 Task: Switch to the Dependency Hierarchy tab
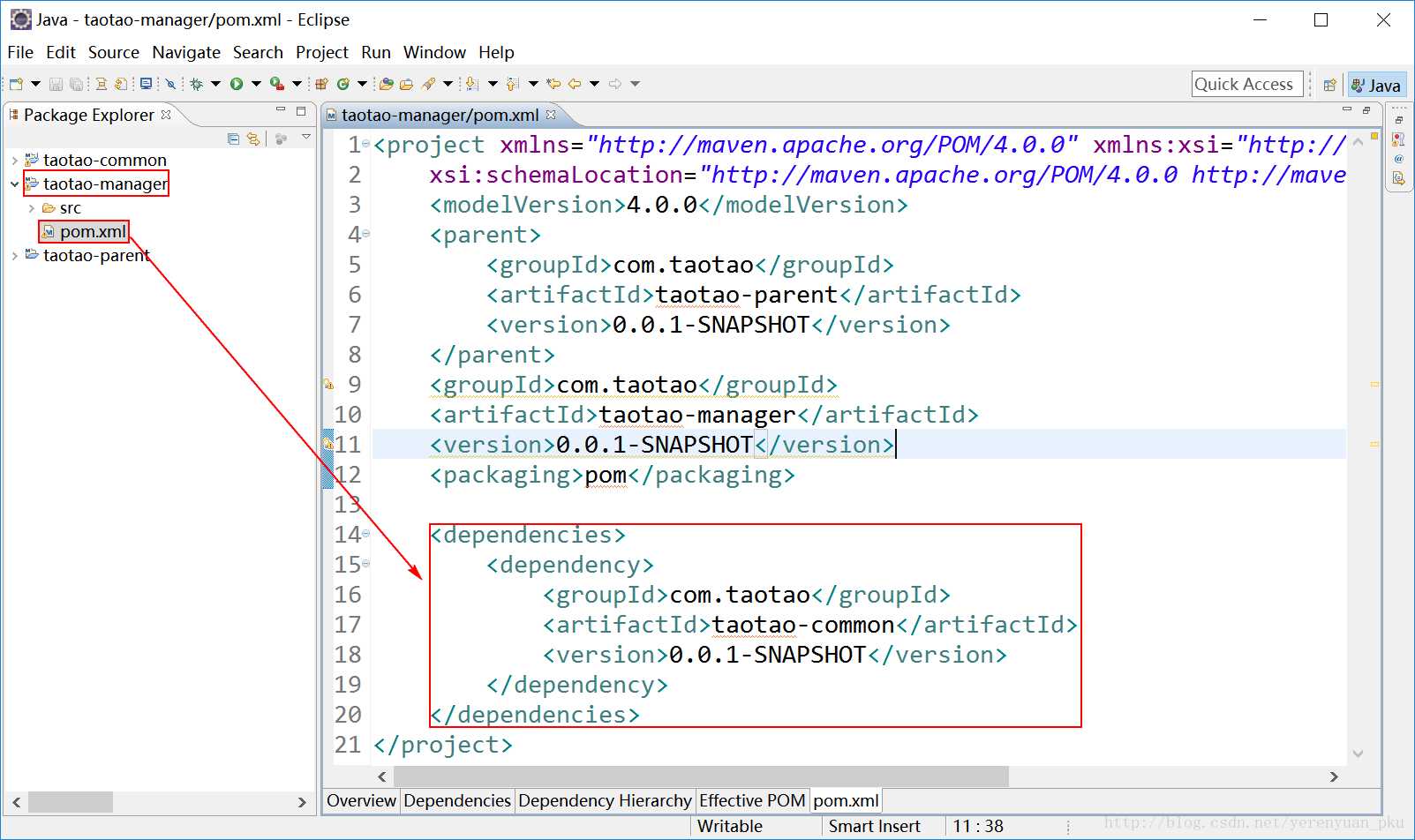coord(605,800)
